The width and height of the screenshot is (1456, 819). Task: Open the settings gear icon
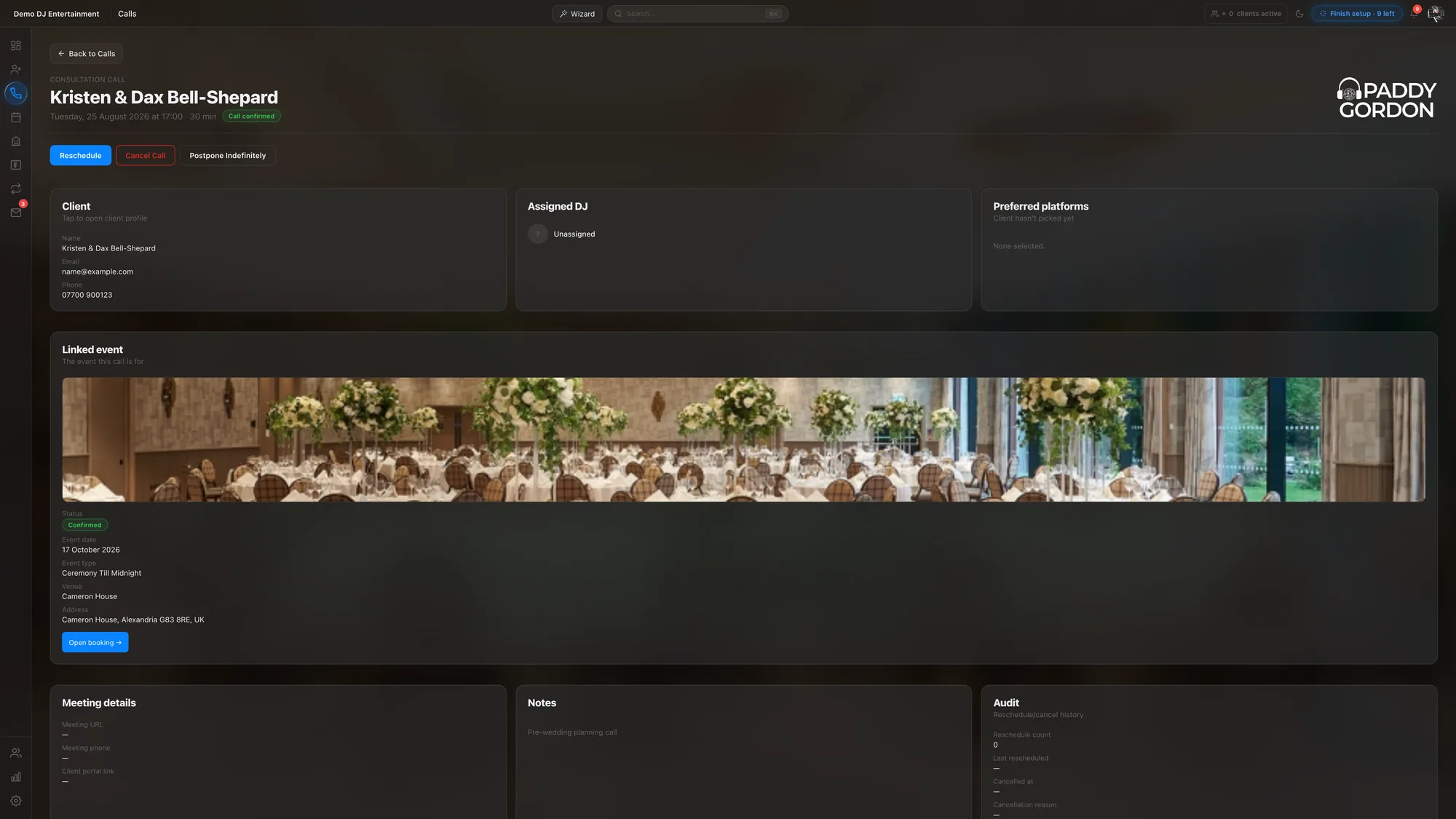[16, 801]
